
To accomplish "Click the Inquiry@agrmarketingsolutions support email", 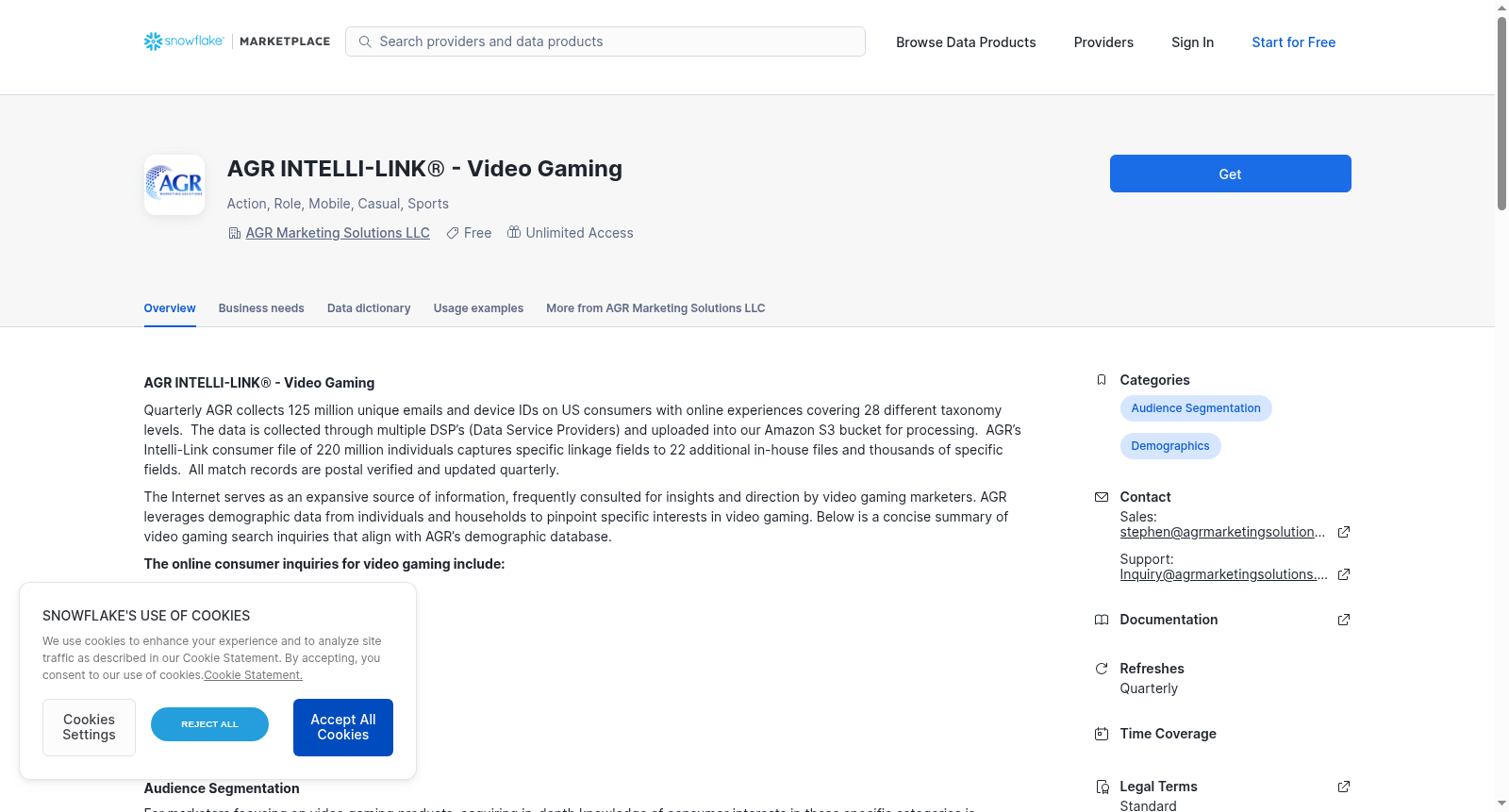I will 1223,574.
